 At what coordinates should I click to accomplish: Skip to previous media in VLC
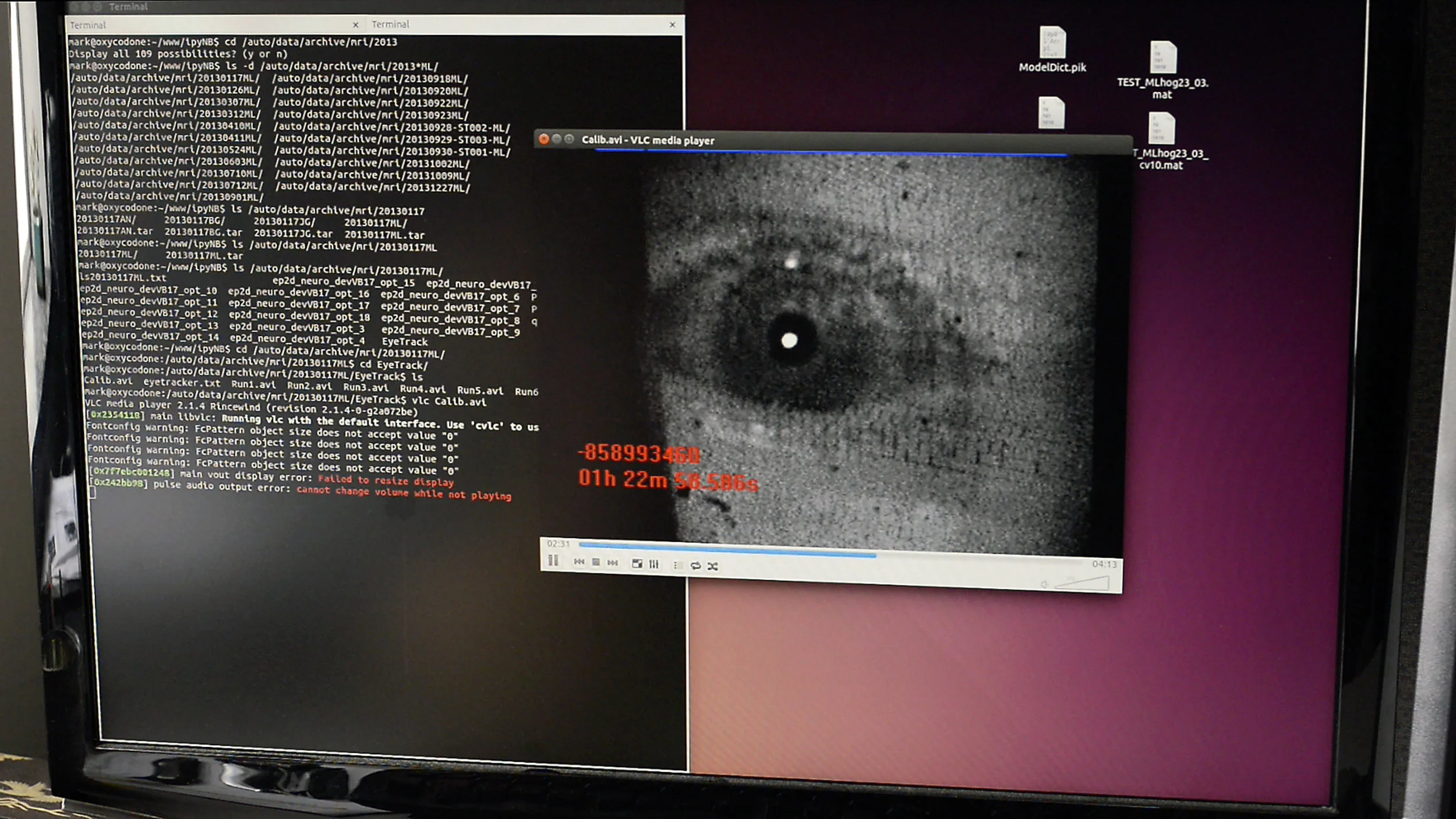tap(579, 562)
